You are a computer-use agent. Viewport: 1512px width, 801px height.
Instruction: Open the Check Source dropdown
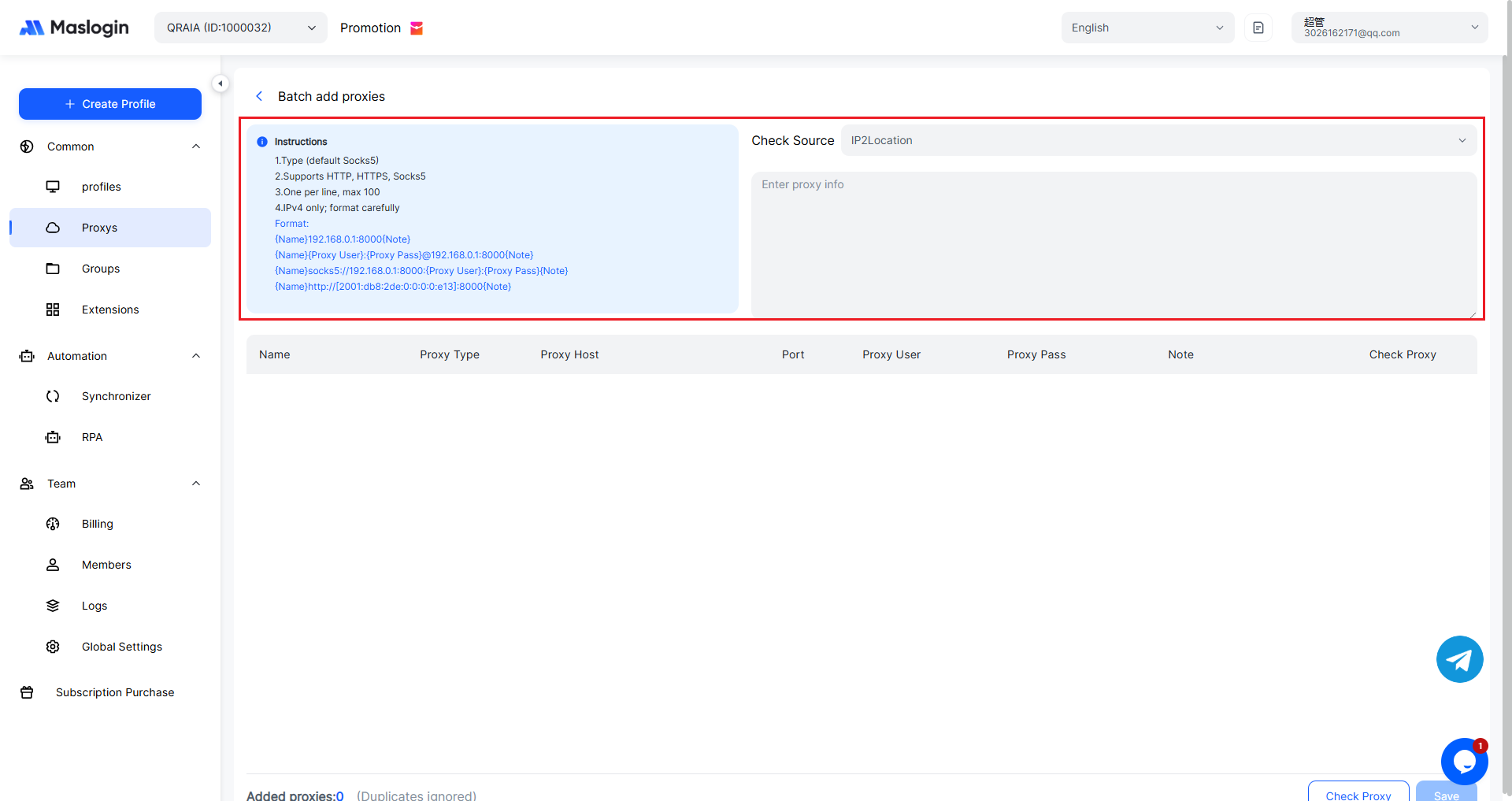pos(1158,140)
